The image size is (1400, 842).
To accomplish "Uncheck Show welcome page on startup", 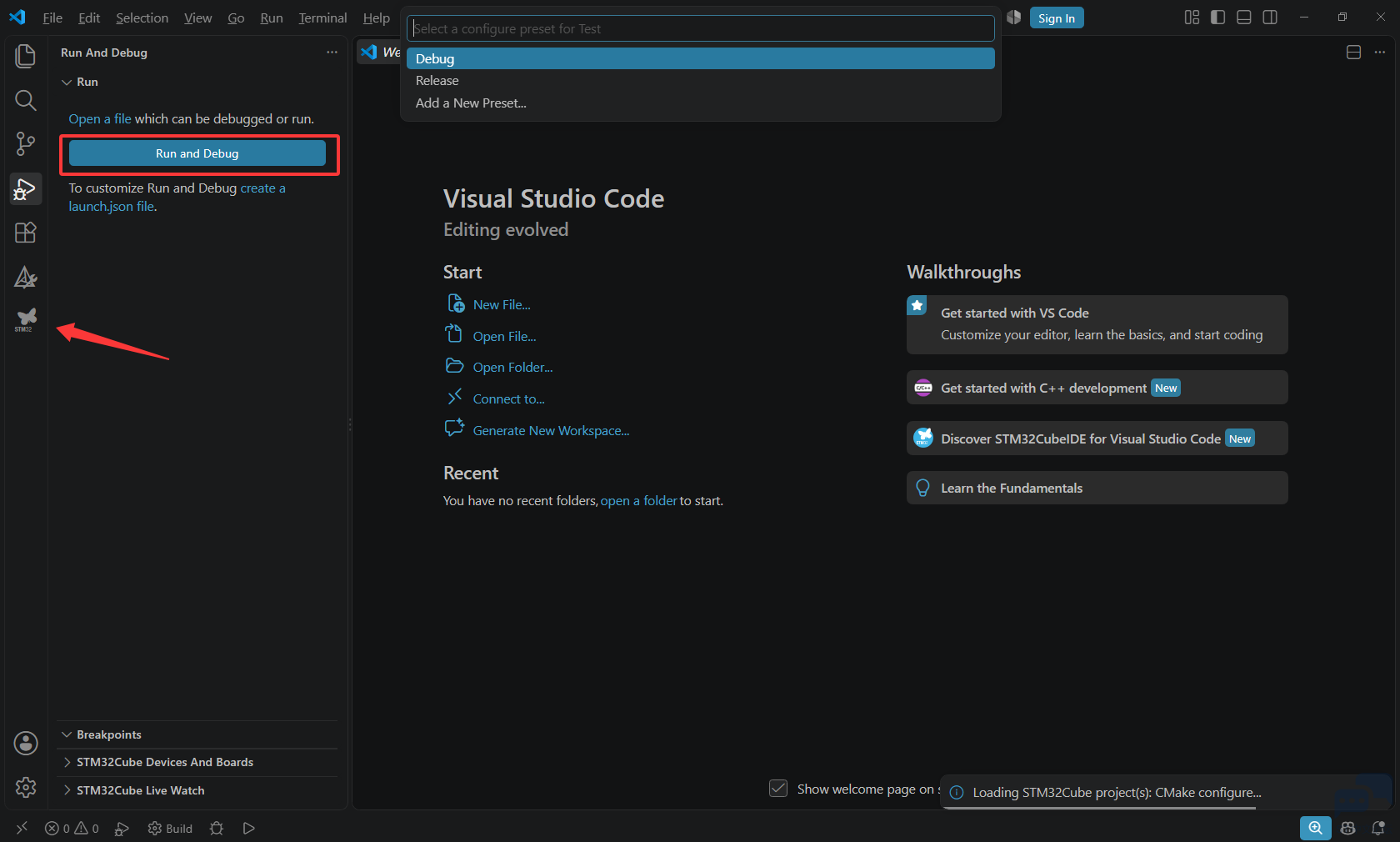I will click(778, 789).
